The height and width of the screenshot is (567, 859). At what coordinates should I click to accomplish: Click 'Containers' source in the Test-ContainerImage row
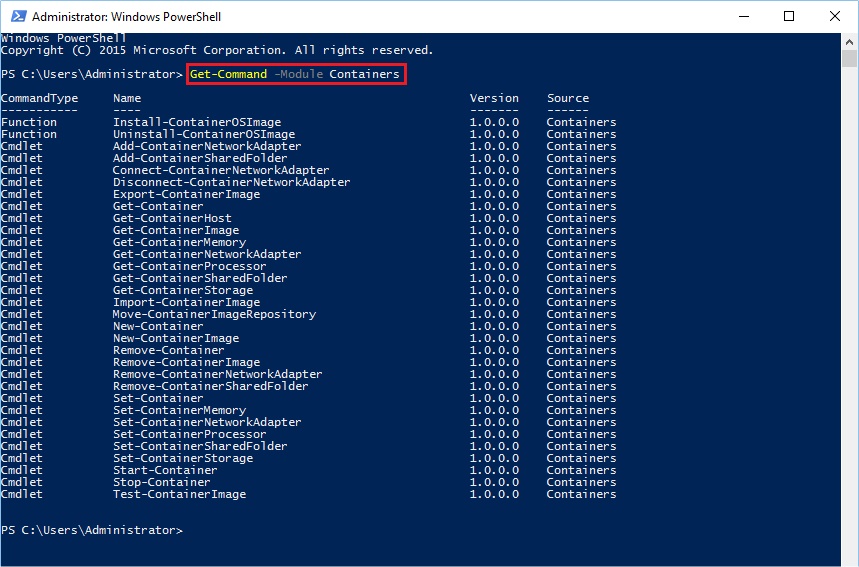point(581,494)
